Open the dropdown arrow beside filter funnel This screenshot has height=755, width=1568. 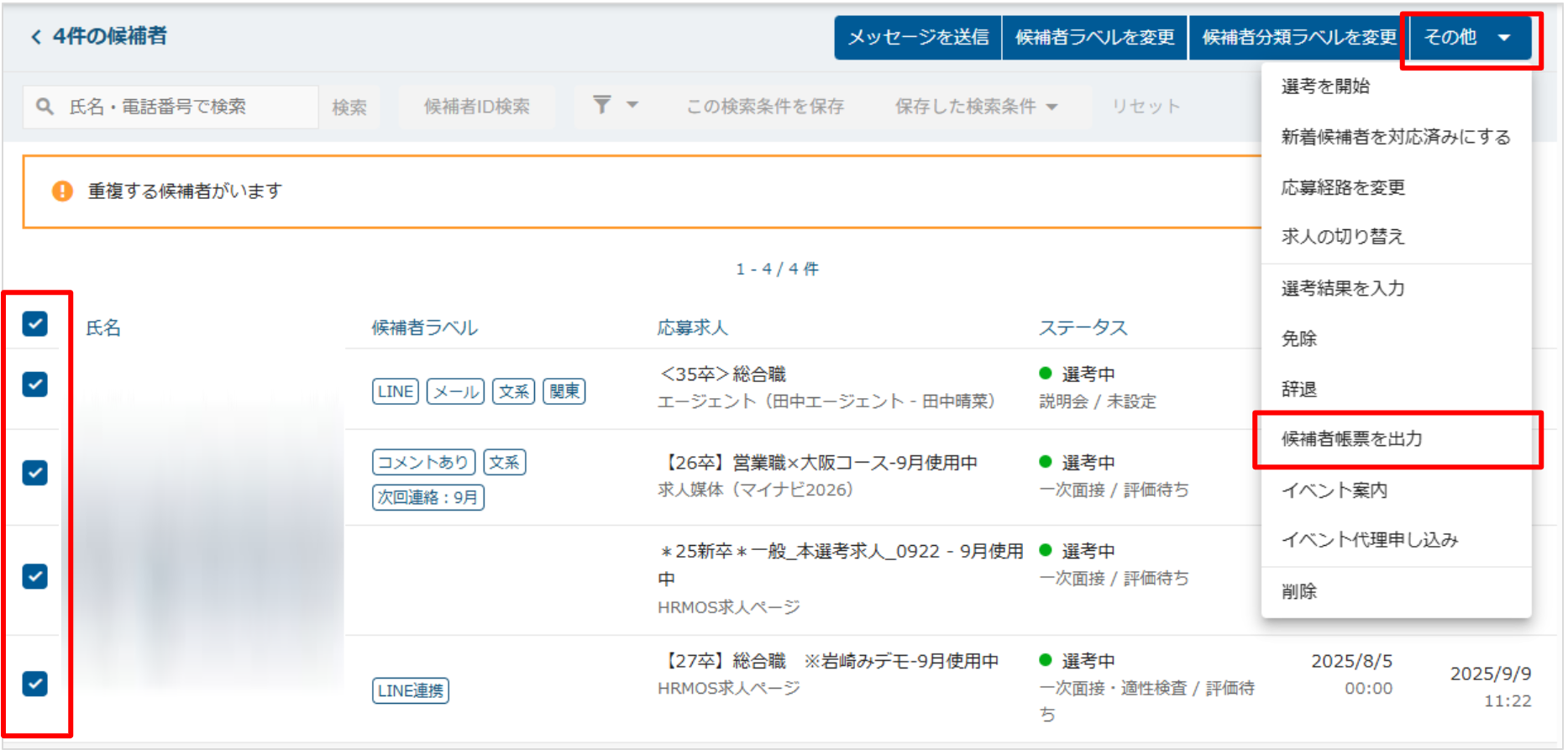coord(632,105)
